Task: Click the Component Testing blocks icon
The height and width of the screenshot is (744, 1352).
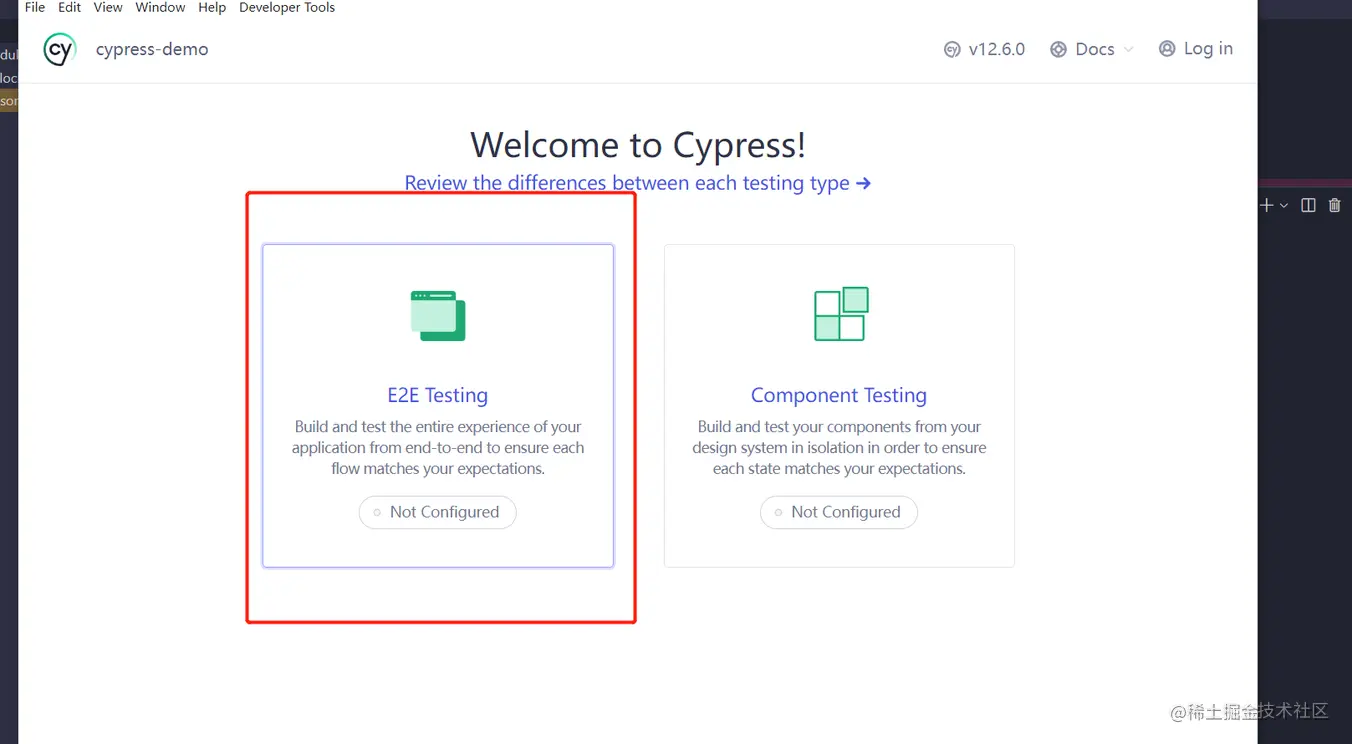Action: tap(841, 314)
